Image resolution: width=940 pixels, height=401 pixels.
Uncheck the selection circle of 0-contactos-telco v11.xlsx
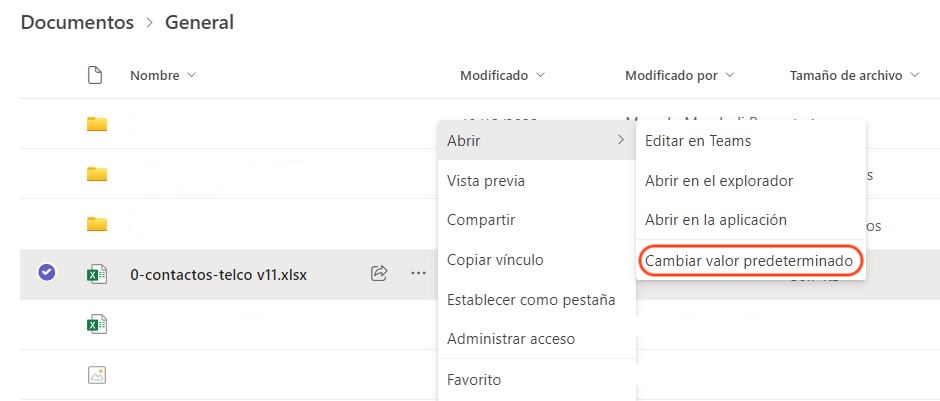(47, 273)
